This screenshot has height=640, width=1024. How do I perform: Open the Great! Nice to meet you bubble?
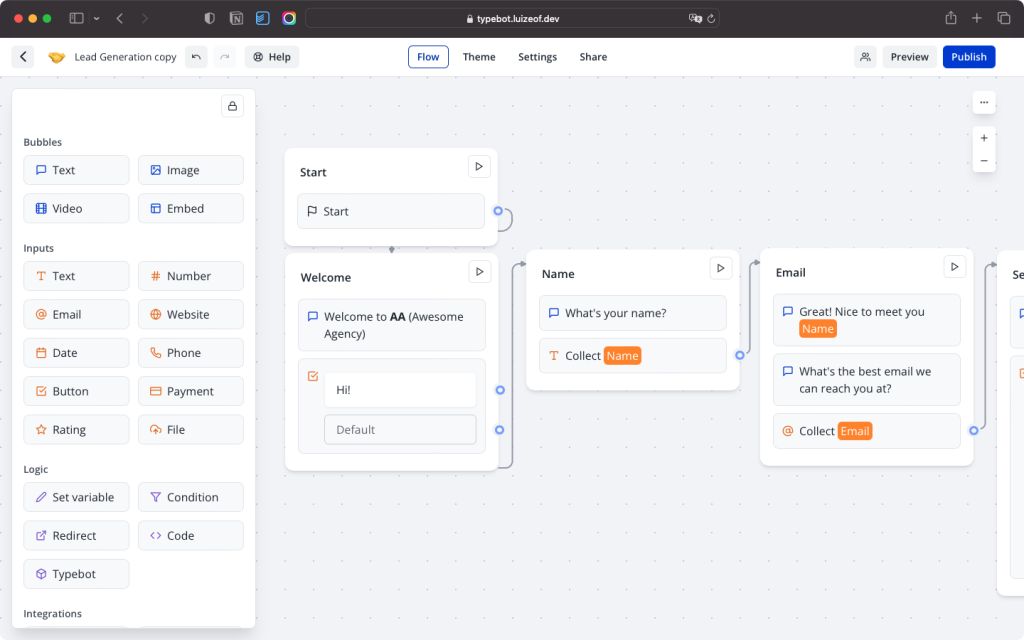[x=867, y=320]
